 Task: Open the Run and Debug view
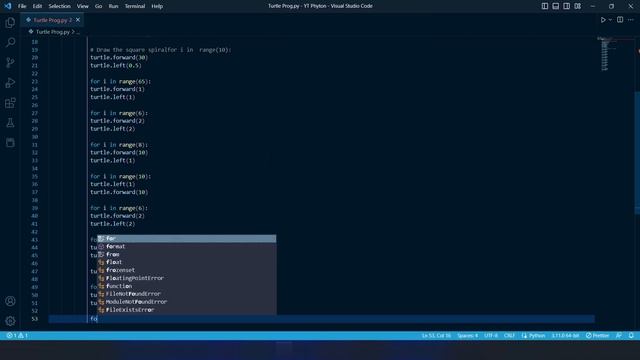coord(10,82)
